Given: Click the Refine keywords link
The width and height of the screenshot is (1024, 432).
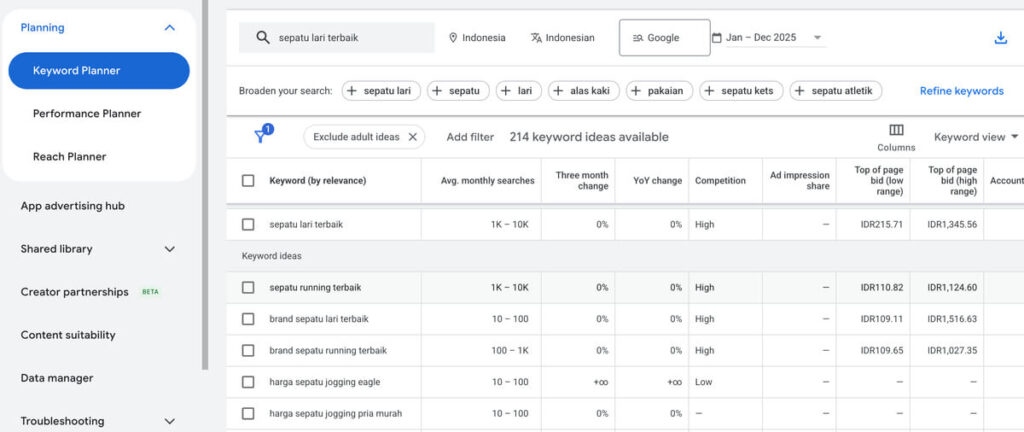Looking at the screenshot, I should 961,91.
